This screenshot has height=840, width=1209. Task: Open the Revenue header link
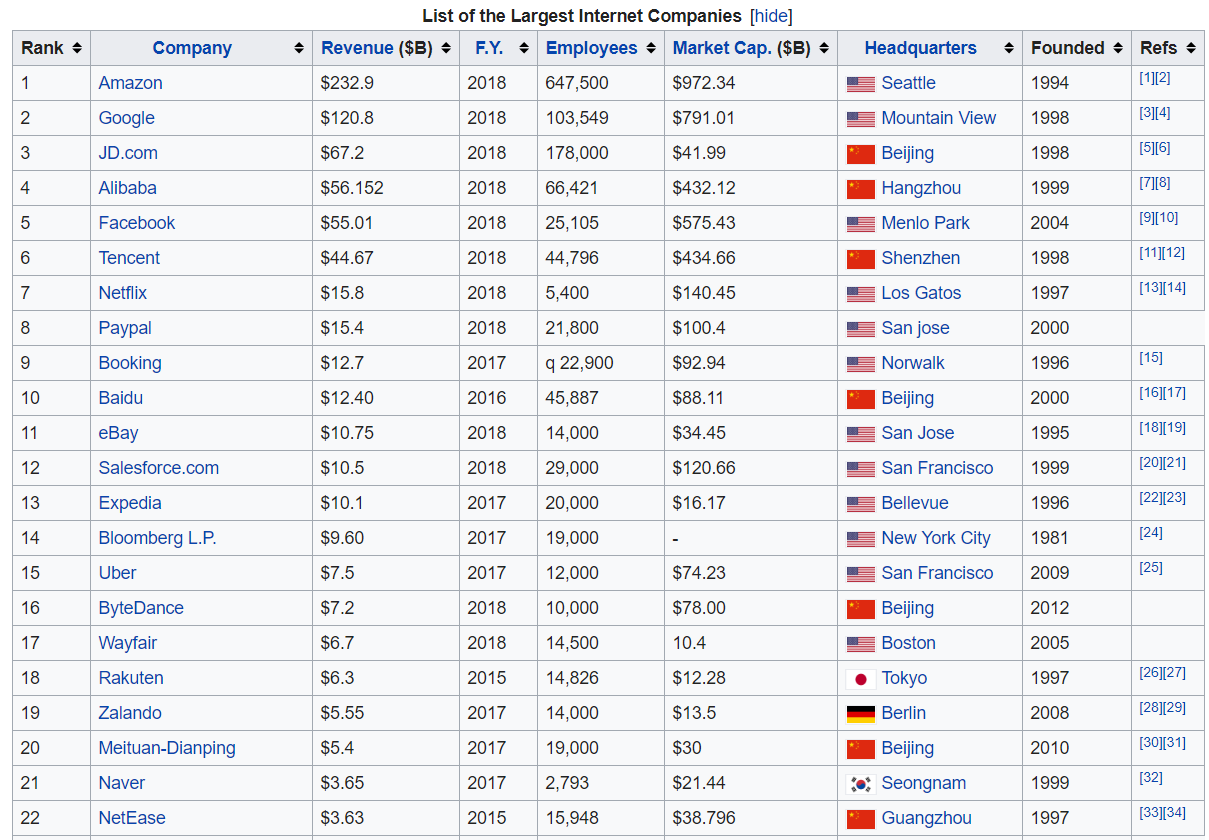coord(357,48)
